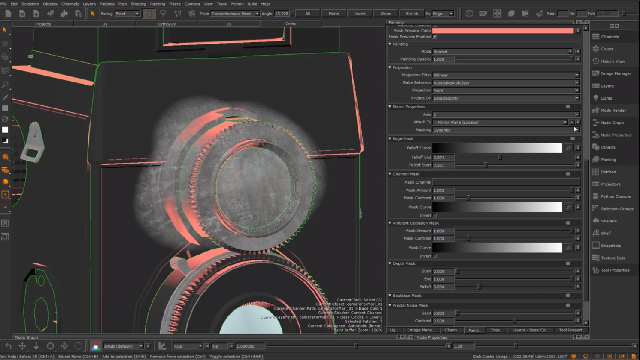640x360 pixels.
Task: Click the New project file icon
Action: [x=8, y=13]
